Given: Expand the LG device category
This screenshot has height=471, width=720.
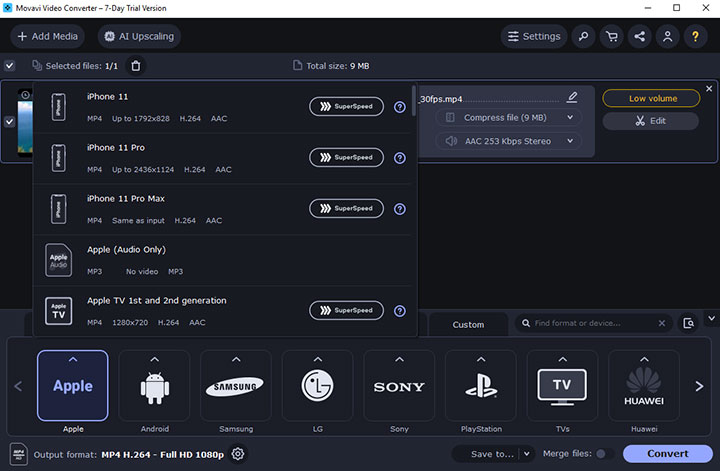Looking at the screenshot, I should [318, 386].
